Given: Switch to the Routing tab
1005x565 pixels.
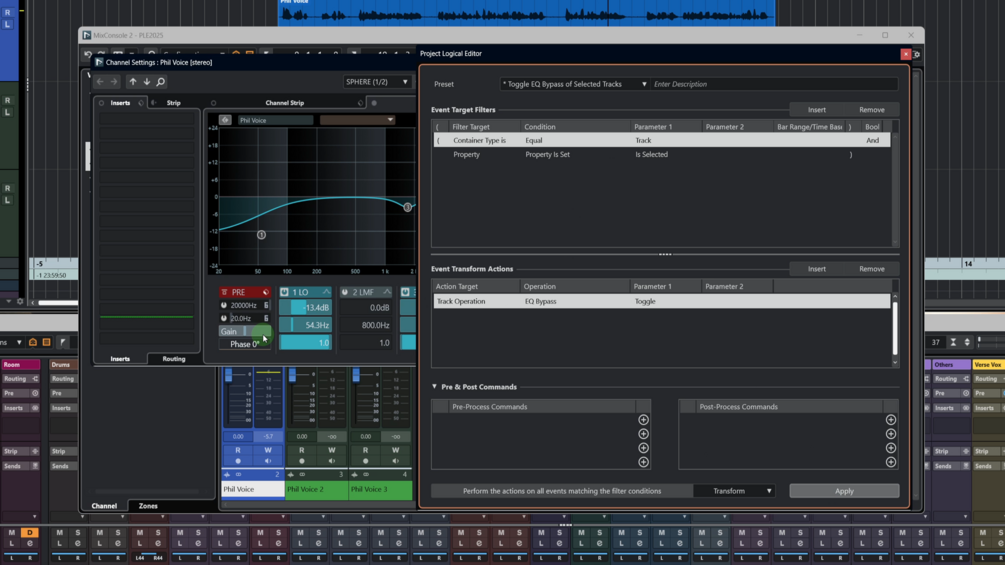Looking at the screenshot, I should (x=173, y=359).
